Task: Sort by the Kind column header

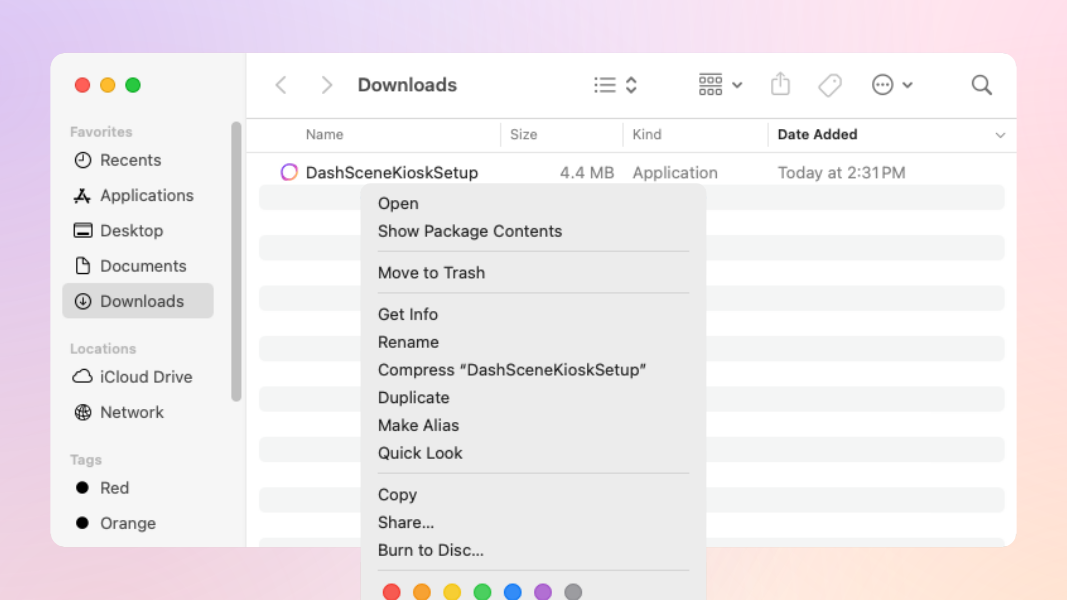Action: [x=646, y=135]
